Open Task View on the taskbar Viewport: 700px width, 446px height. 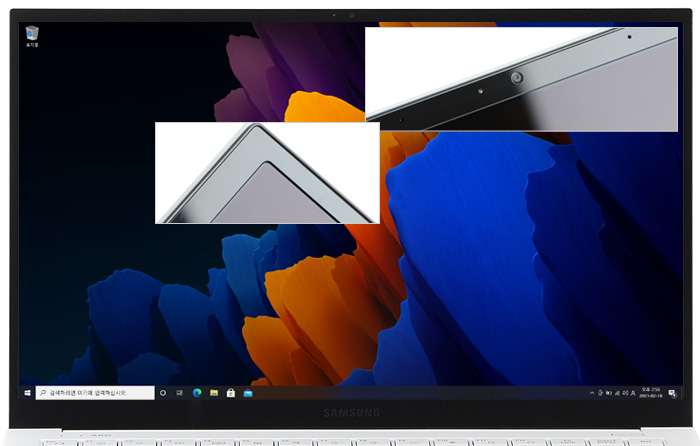(179, 393)
